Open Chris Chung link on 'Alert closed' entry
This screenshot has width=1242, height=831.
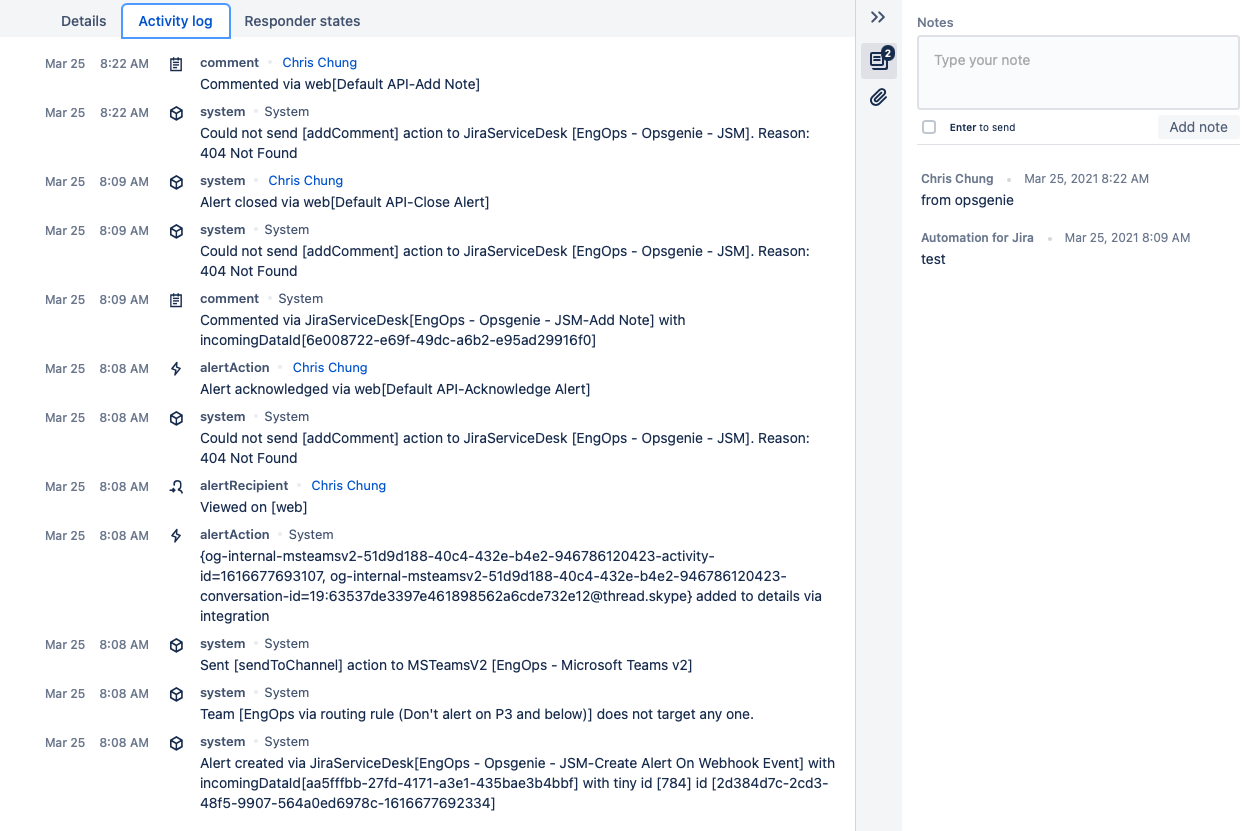(x=306, y=181)
